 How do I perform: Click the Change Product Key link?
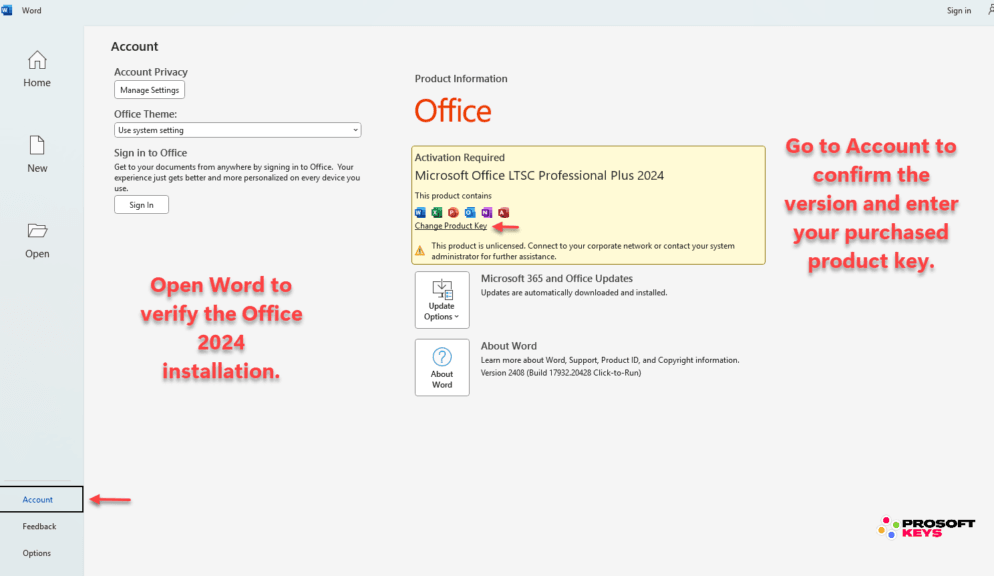click(x=449, y=226)
